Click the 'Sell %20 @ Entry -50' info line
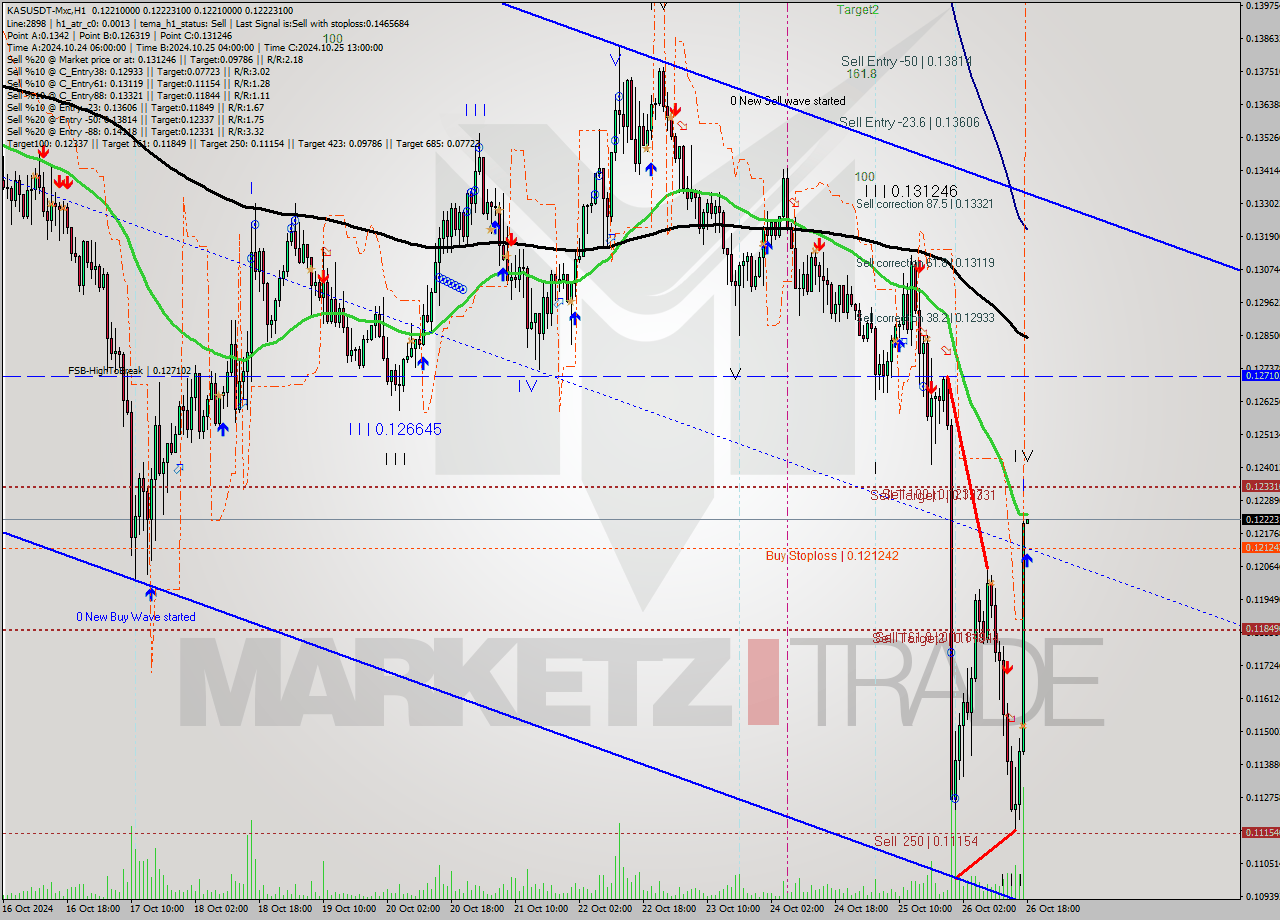The width and height of the screenshot is (1280, 920). coord(135,119)
